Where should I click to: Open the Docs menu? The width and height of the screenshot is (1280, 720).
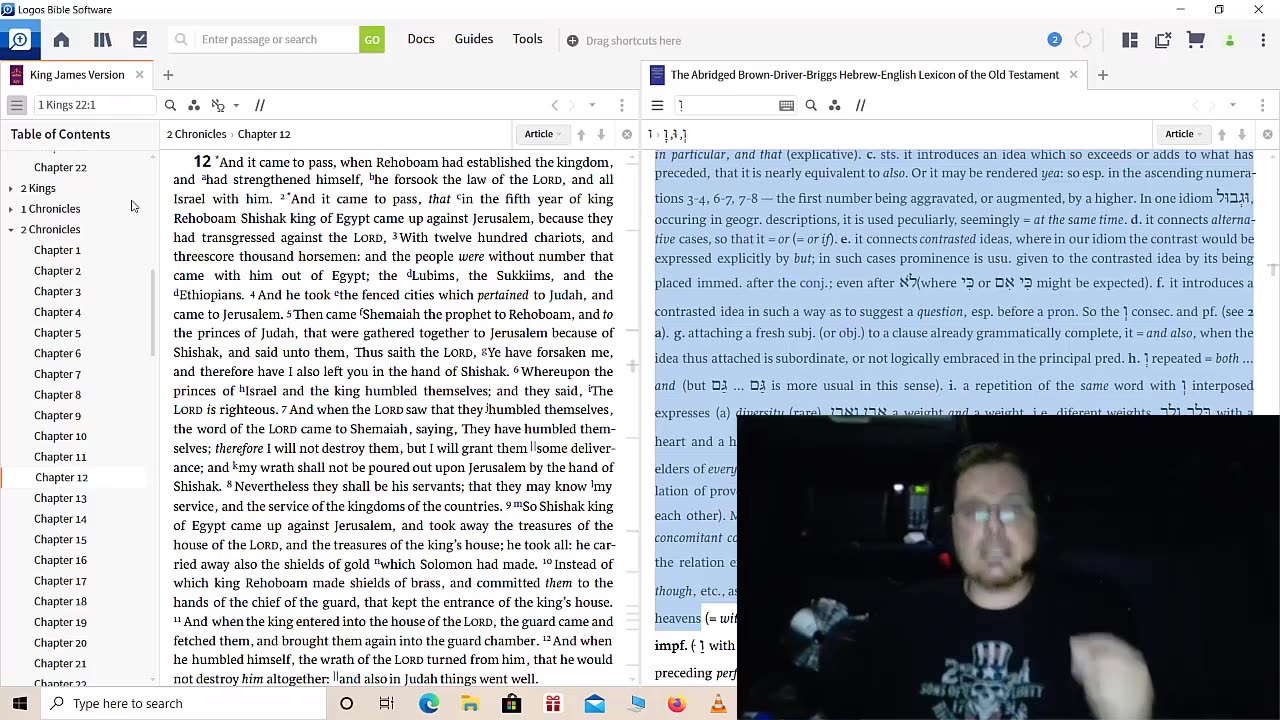[x=421, y=39]
